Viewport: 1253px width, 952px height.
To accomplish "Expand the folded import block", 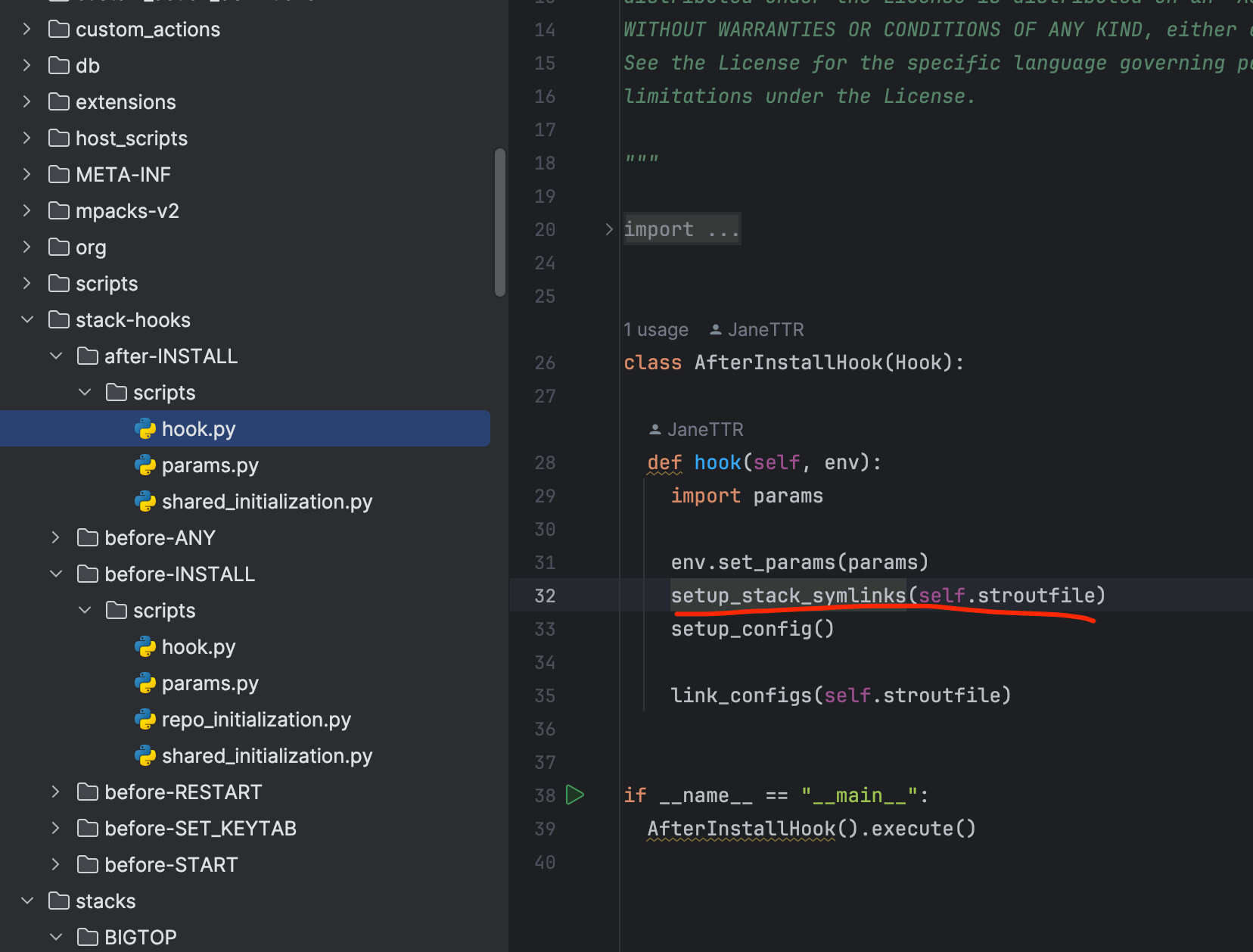I will (609, 229).
